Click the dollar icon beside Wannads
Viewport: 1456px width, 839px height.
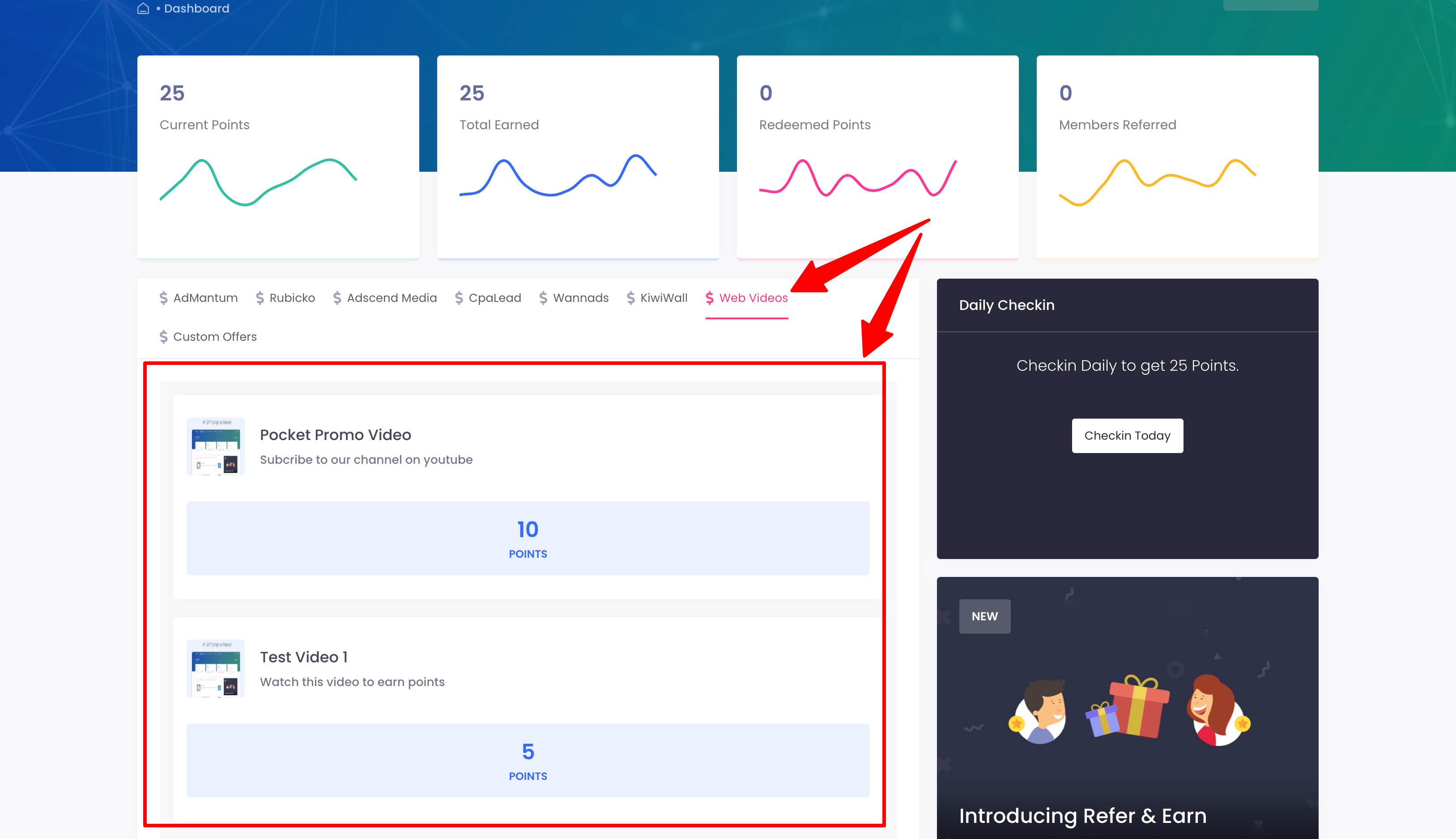tap(543, 298)
